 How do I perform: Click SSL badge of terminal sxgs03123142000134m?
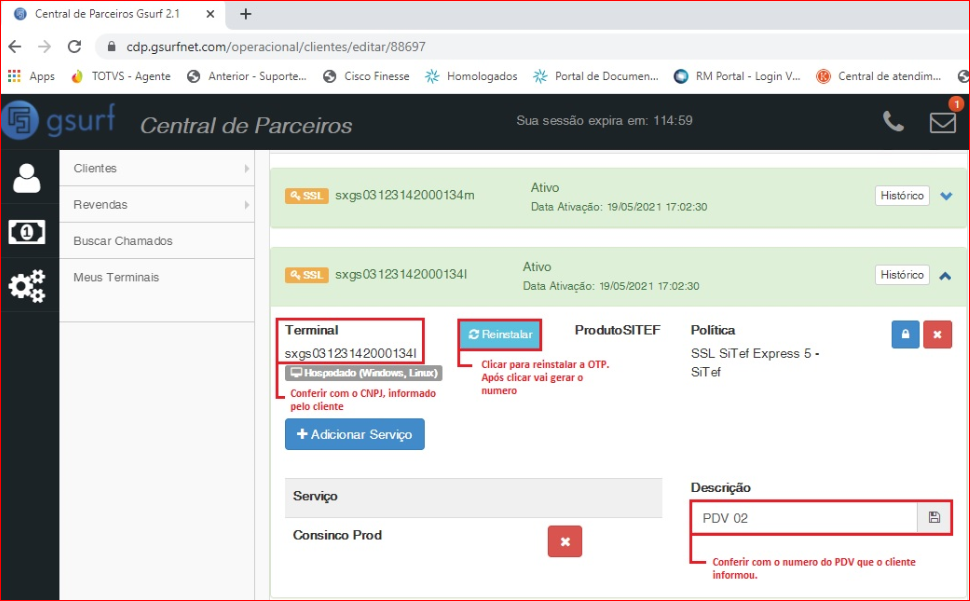(307, 195)
